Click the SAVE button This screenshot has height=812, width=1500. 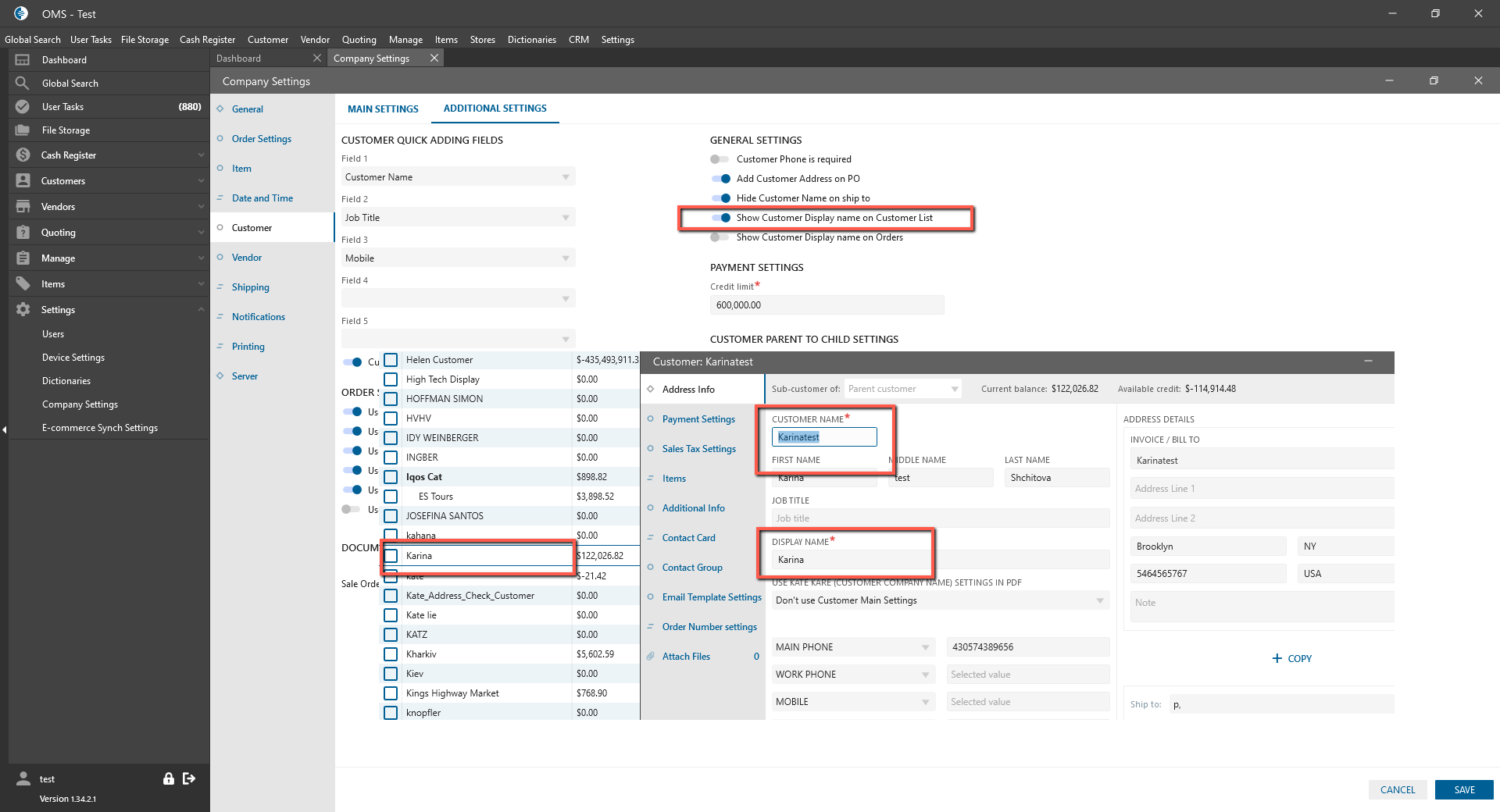pos(1464,790)
